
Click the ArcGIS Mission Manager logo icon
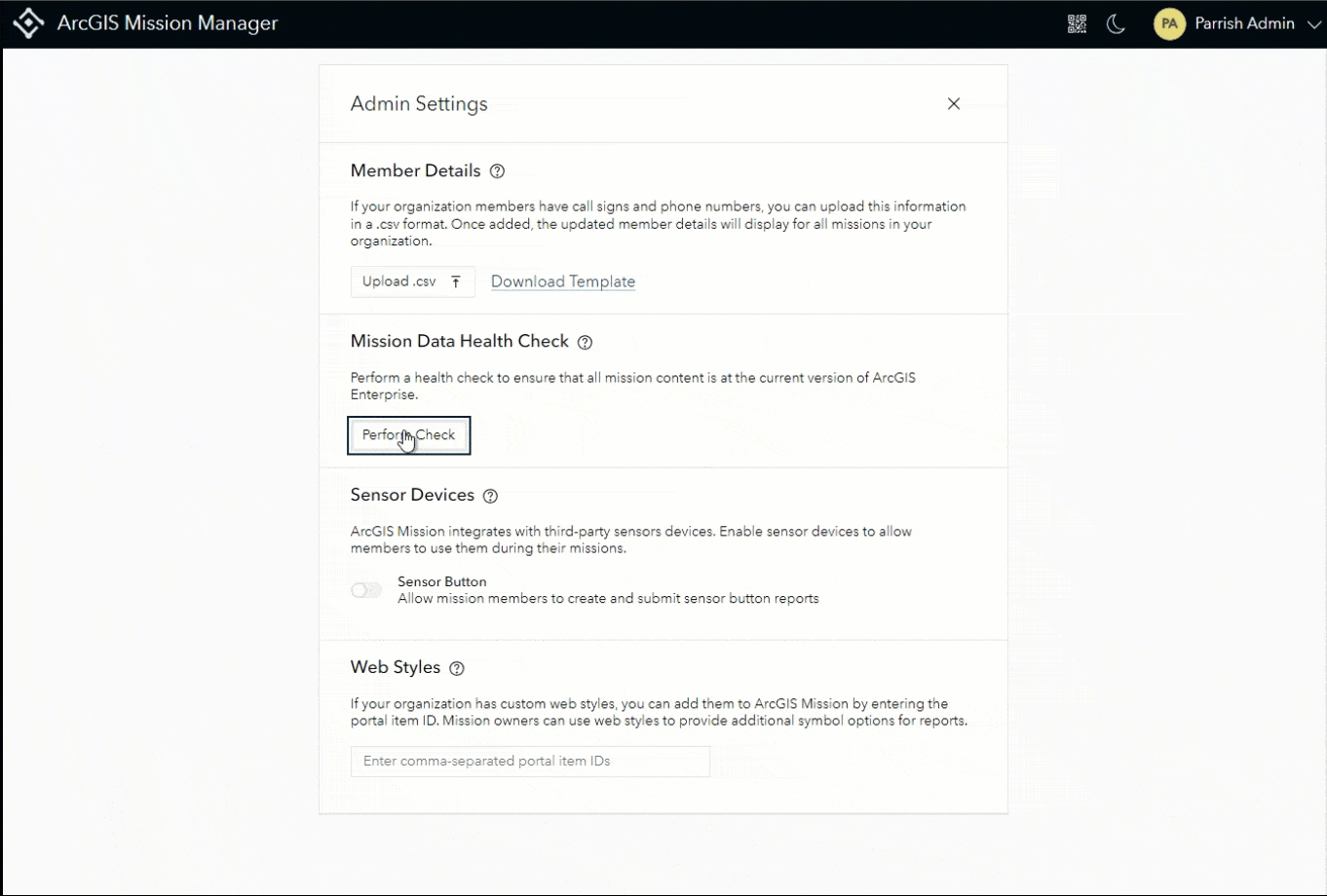coord(27,23)
